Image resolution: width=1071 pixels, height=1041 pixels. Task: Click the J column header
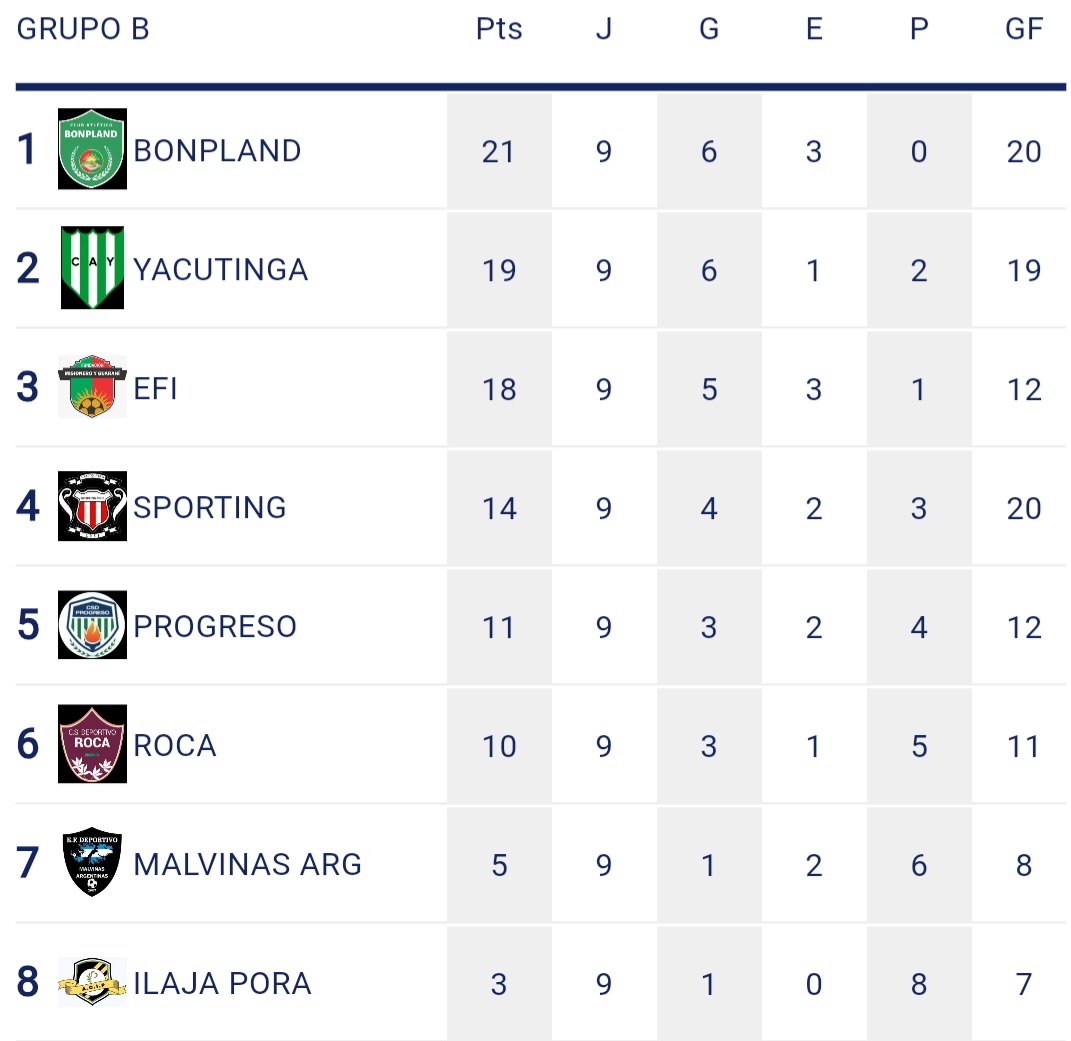pos(604,29)
